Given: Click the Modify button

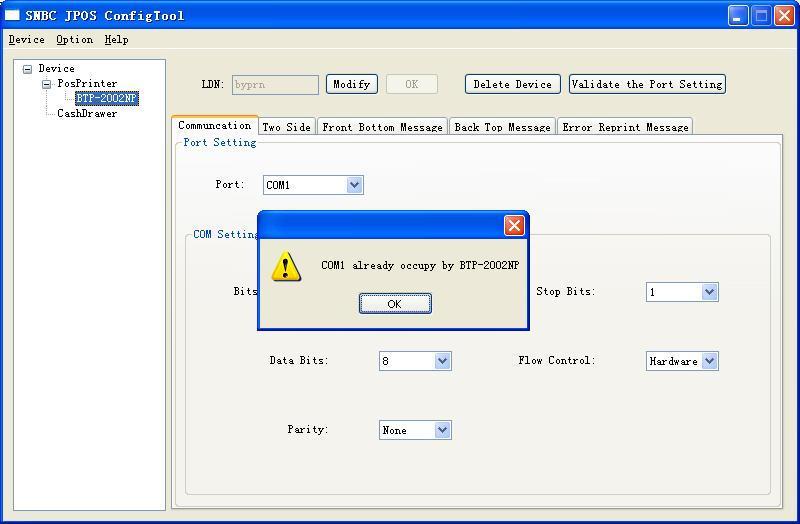Looking at the screenshot, I should [352, 84].
